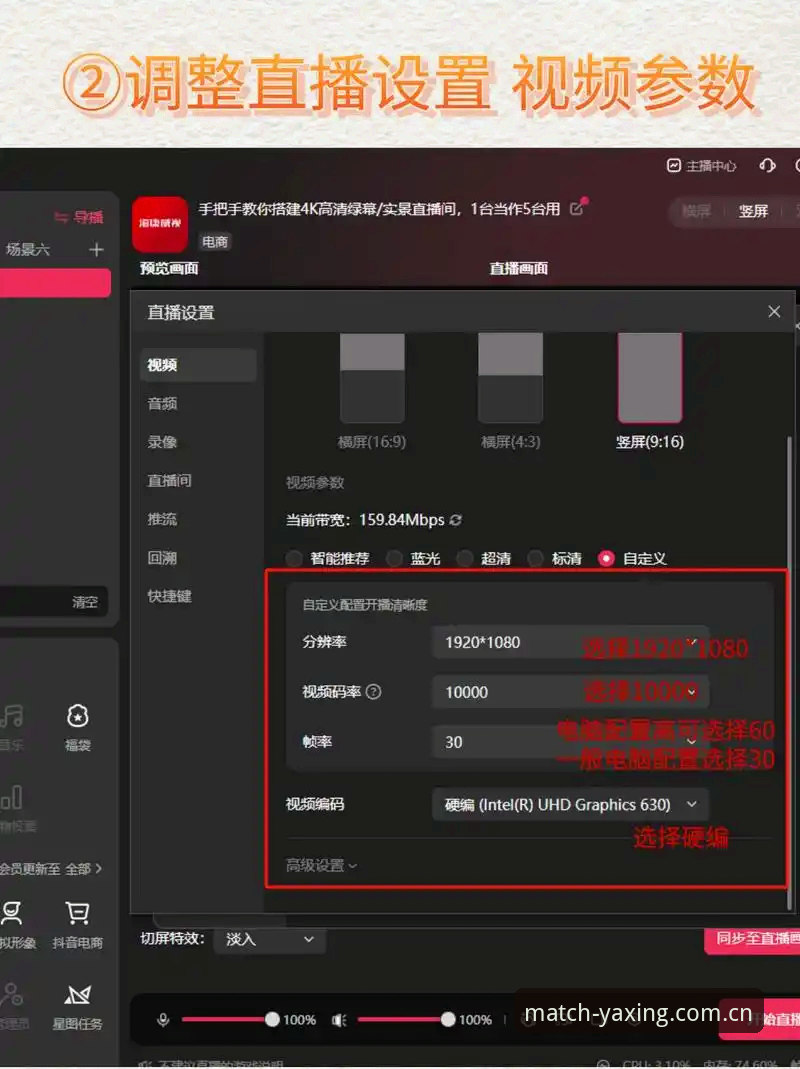Click the 清空 button
The height and width of the screenshot is (1069, 800).
[85, 602]
